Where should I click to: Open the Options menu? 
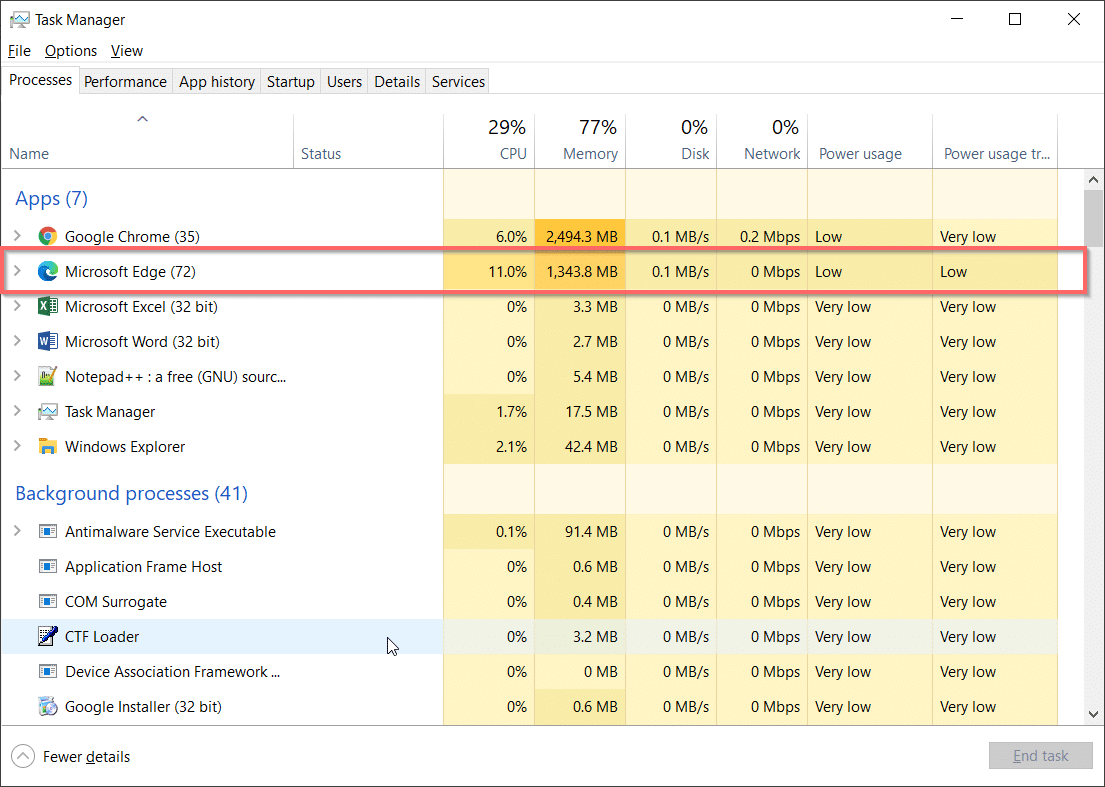pos(71,51)
